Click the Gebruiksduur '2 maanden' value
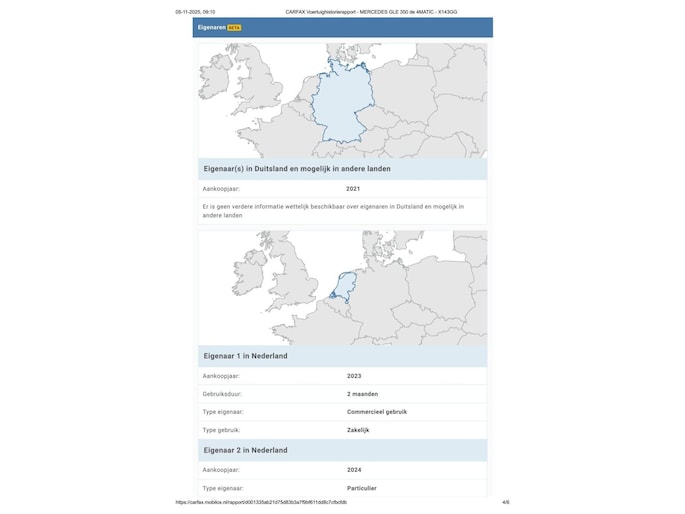Viewport: 685px width, 514px height. point(362,394)
